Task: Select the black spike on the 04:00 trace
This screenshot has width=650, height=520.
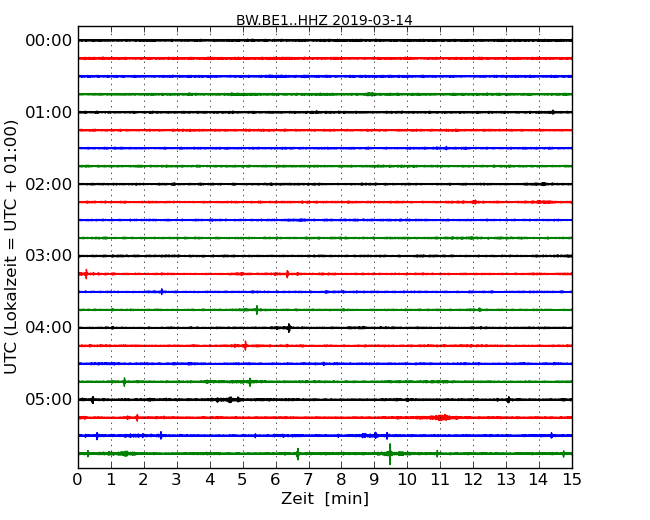Action: click(x=289, y=328)
